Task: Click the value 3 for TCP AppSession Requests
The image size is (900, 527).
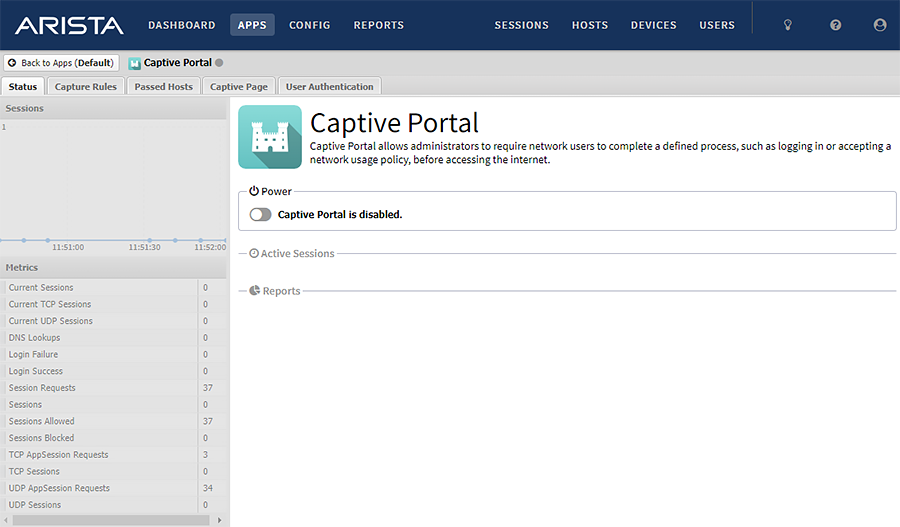Action: (x=205, y=455)
